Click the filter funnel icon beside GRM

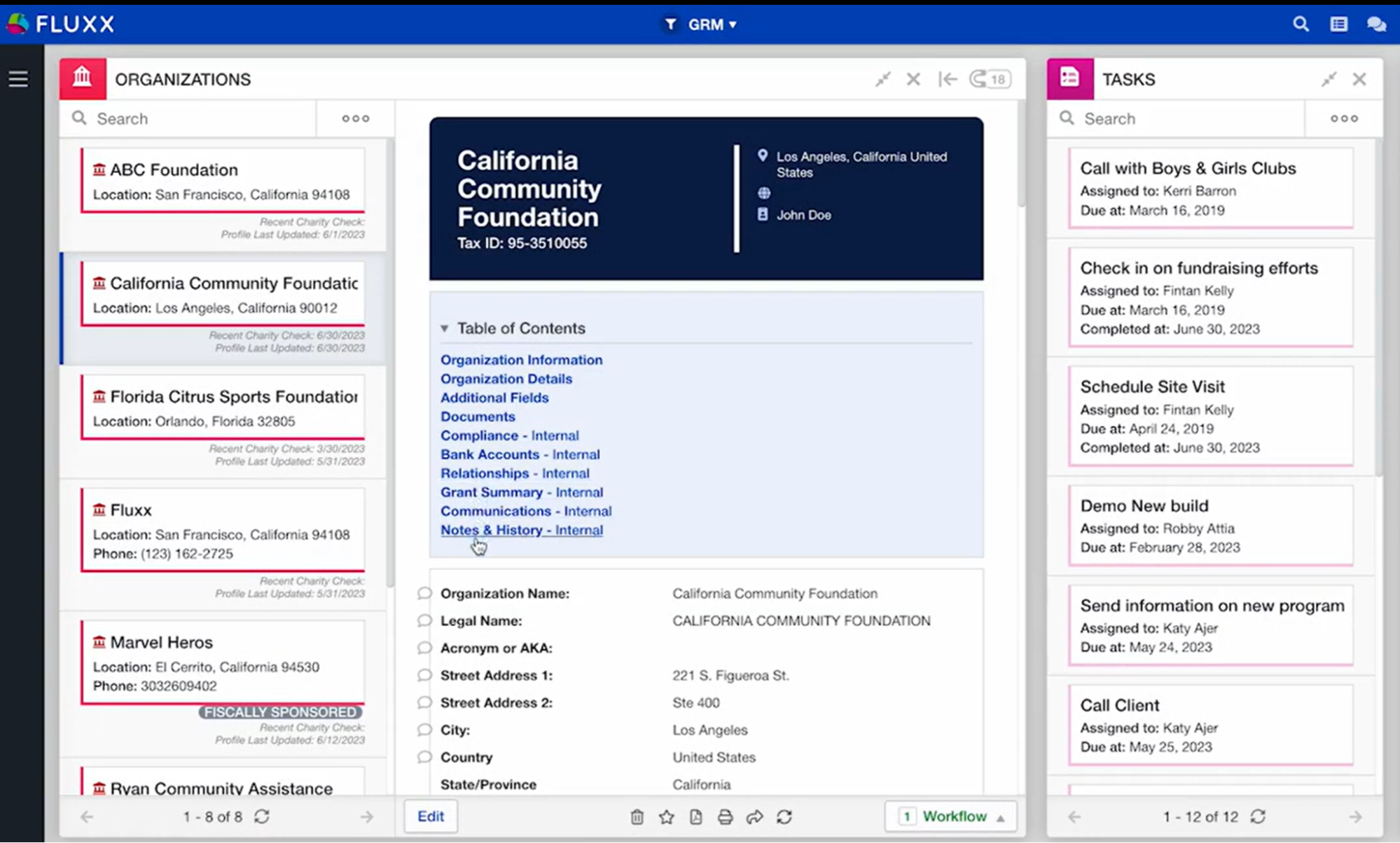pyautogui.click(x=670, y=25)
